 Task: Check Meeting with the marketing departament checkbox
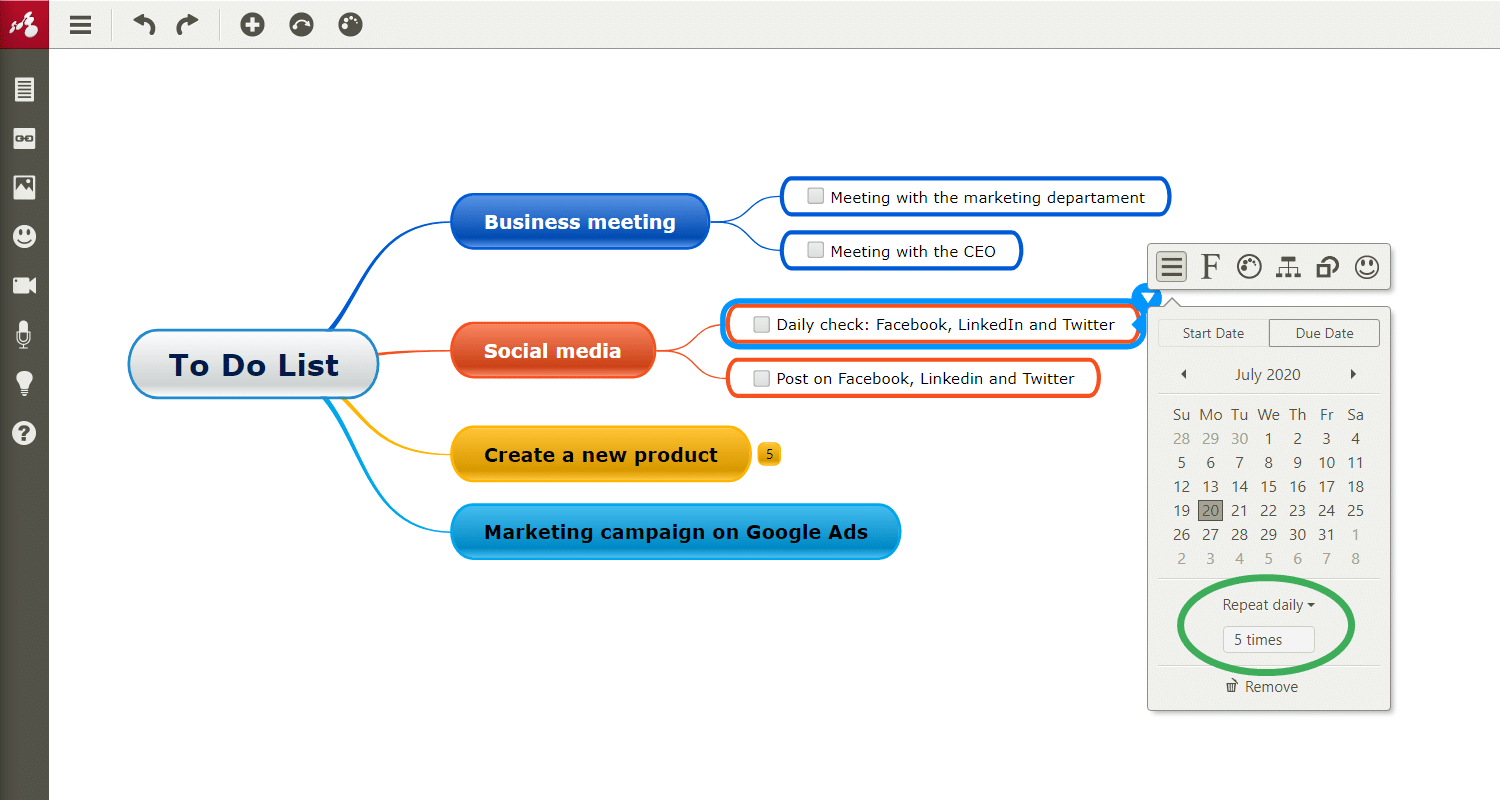tap(815, 196)
